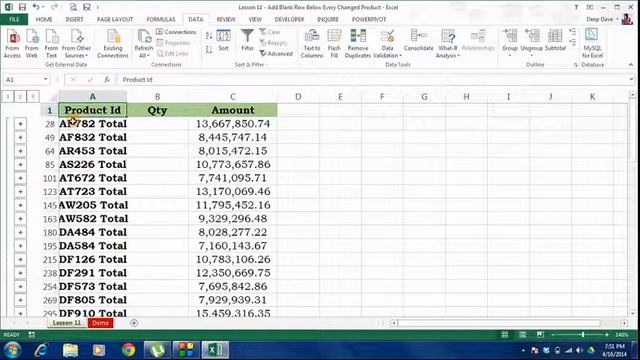Switch to VIEW ribbon tab
Screen dimensions: 640x360
click(x=255, y=19)
